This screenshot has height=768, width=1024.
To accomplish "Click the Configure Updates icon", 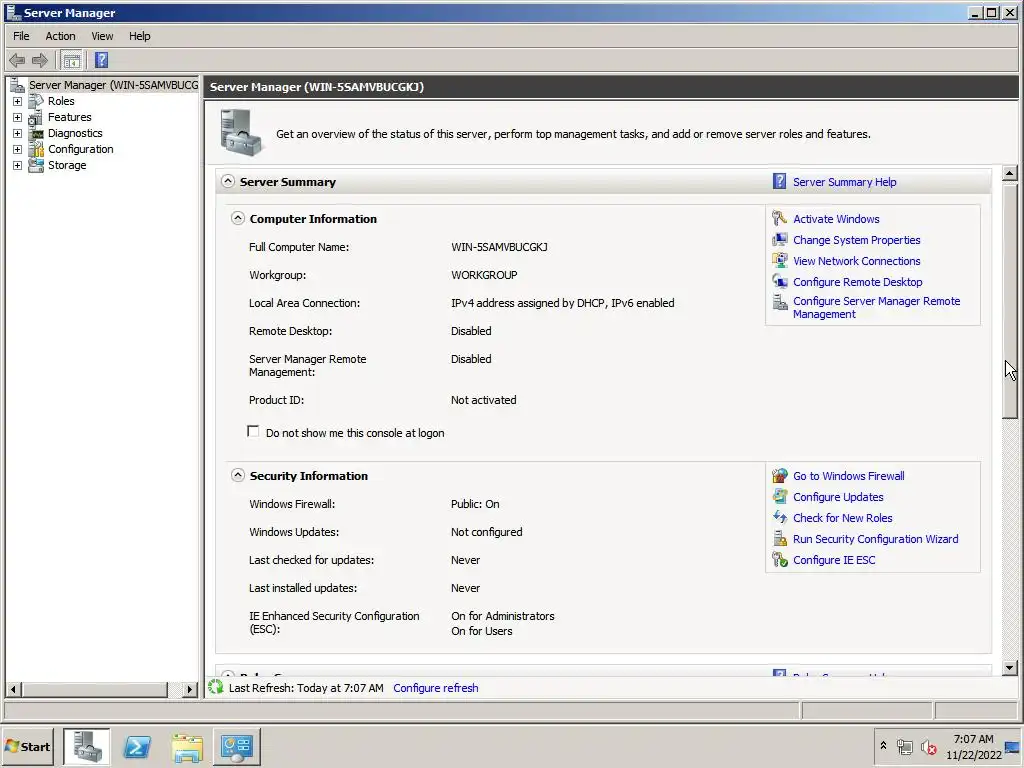I will tap(779, 496).
